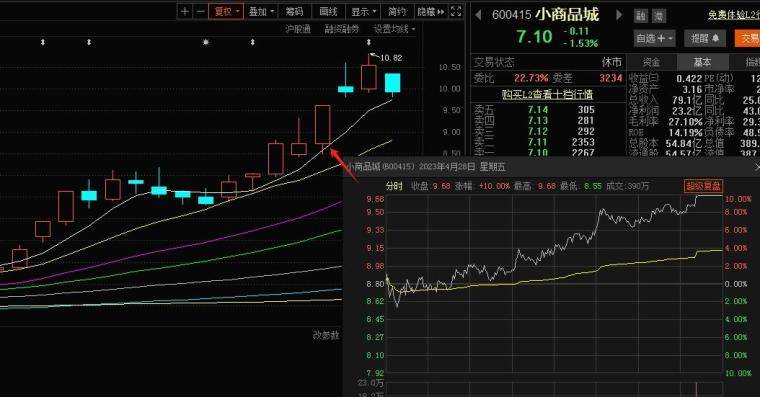Click the 隐藏 panel button
The width and height of the screenshot is (760, 397).
(x=430, y=12)
